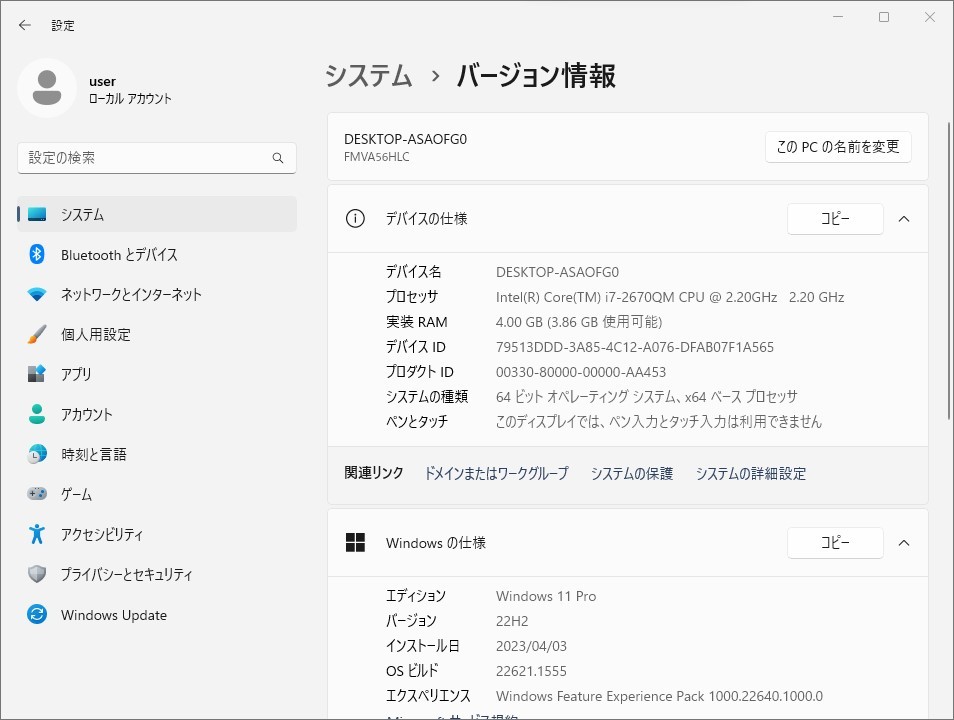The image size is (954, 720).
Task: Click the アプリ apps icon
Action: pyautogui.click(x=37, y=374)
